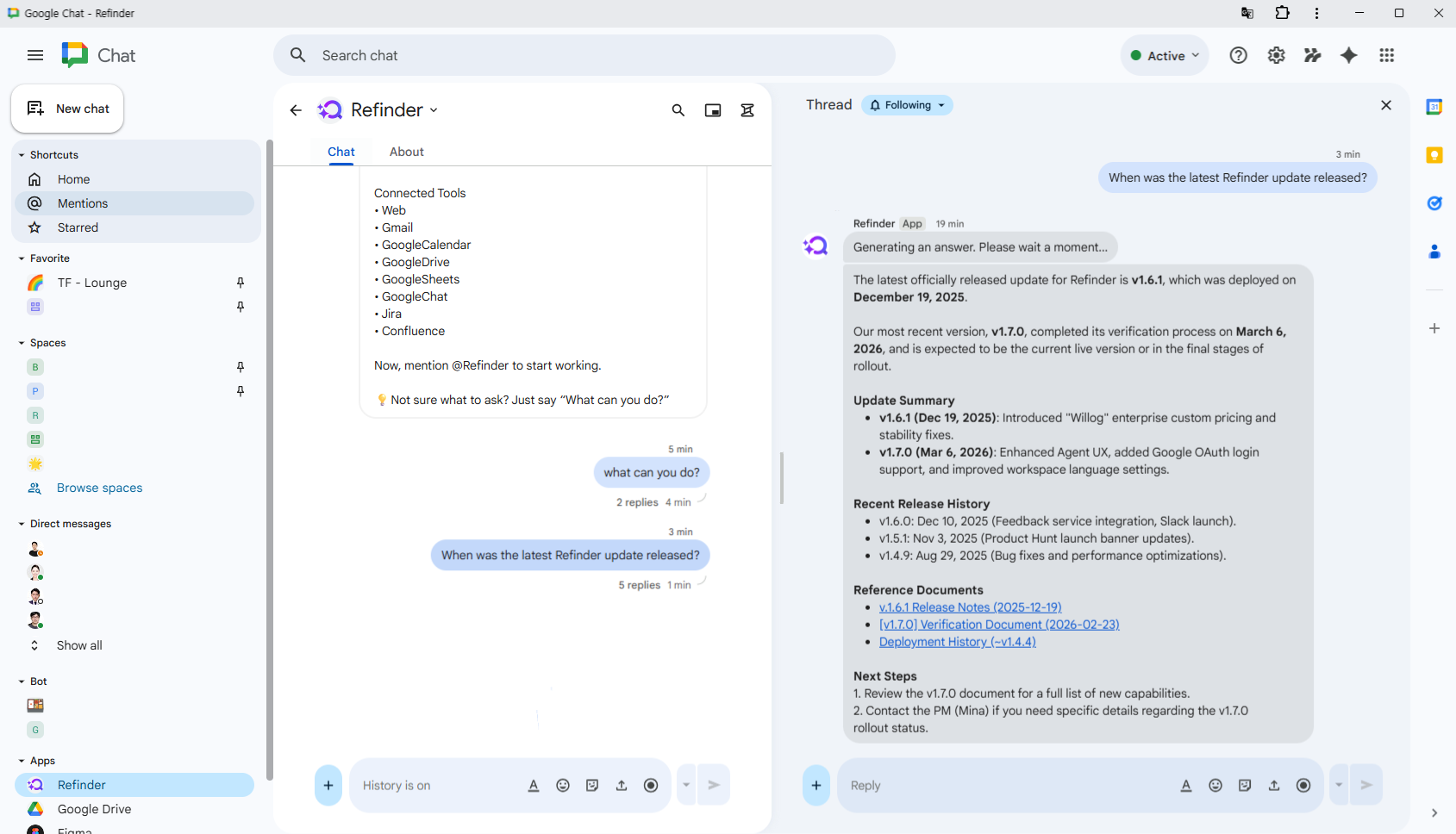
Task: Toggle text formatting in the reply box
Action: click(1186, 785)
